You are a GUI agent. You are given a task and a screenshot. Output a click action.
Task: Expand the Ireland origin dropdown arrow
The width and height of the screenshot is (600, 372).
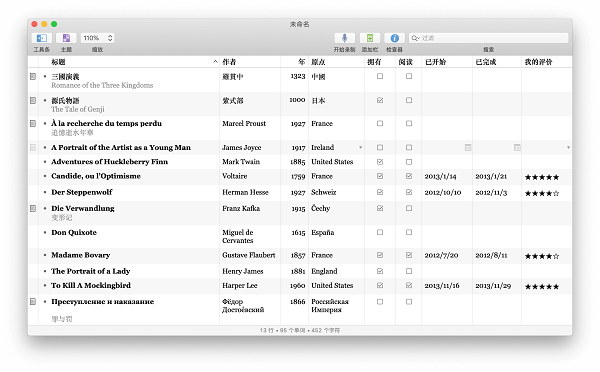coord(360,147)
